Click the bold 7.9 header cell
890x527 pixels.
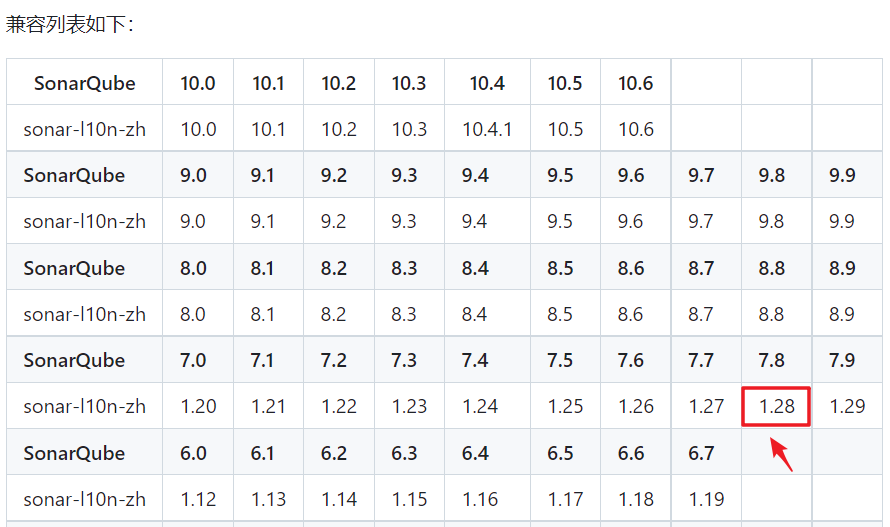click(x=842, y=360)
